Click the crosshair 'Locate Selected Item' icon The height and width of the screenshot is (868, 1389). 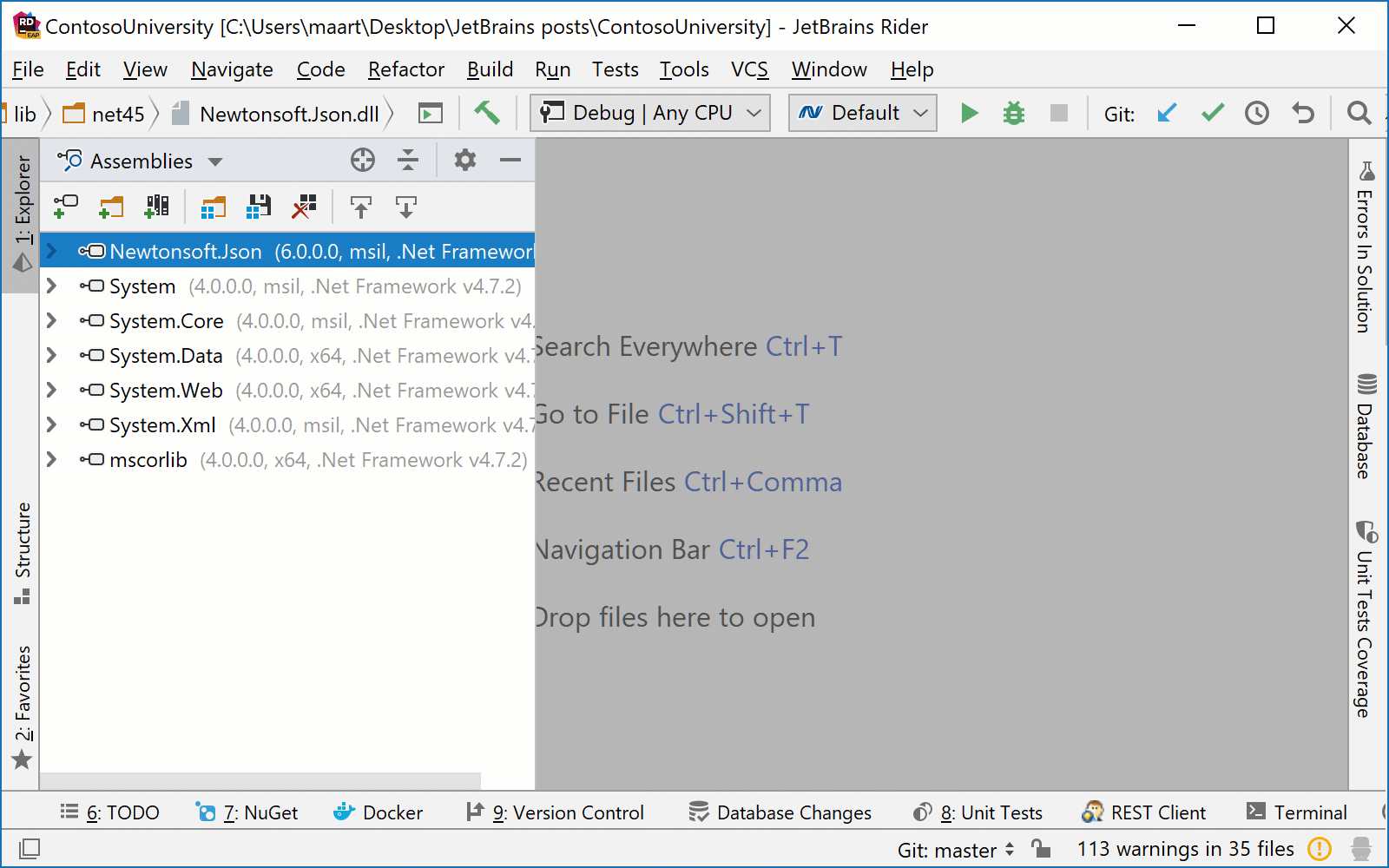pyautogui.click(x=363, y=160)
